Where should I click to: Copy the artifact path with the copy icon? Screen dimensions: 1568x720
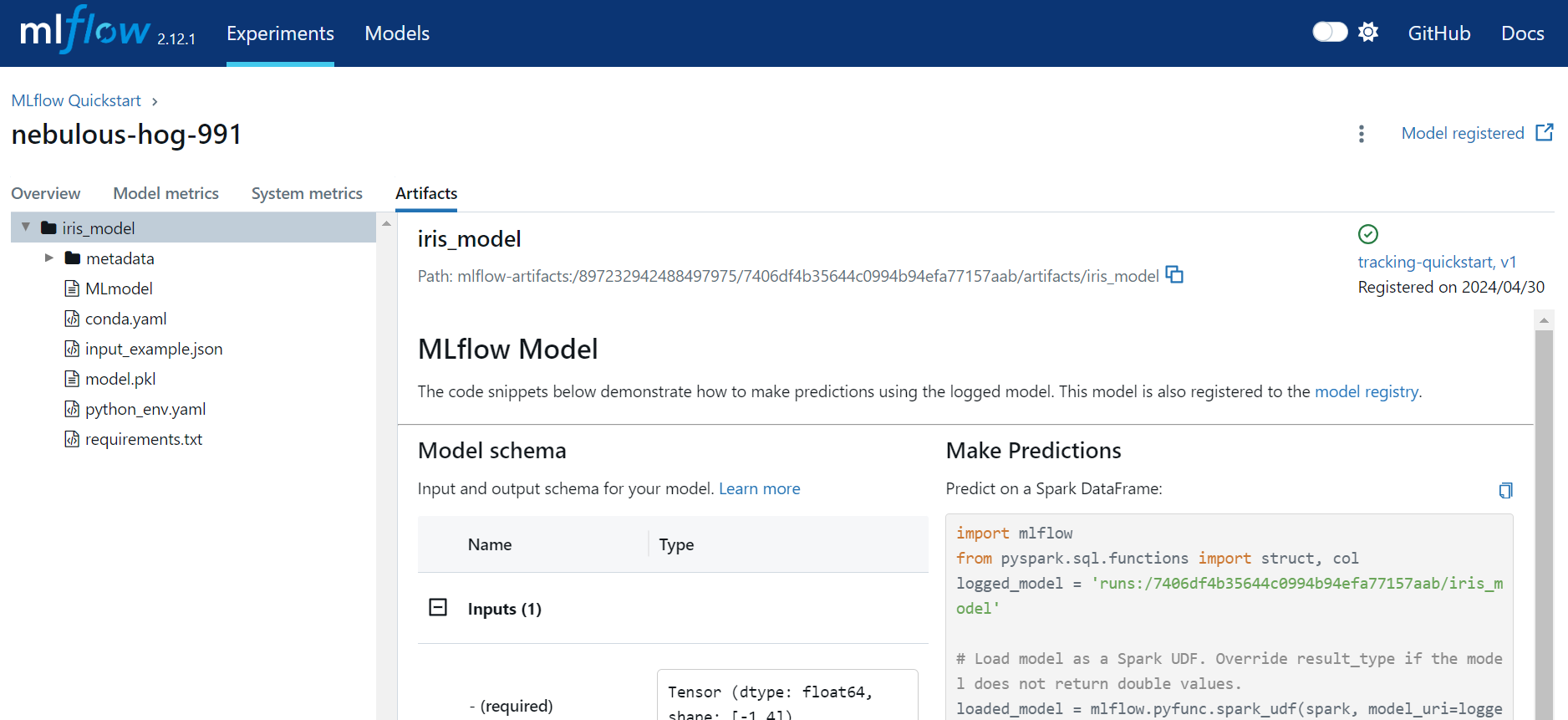coord(1174,274)
